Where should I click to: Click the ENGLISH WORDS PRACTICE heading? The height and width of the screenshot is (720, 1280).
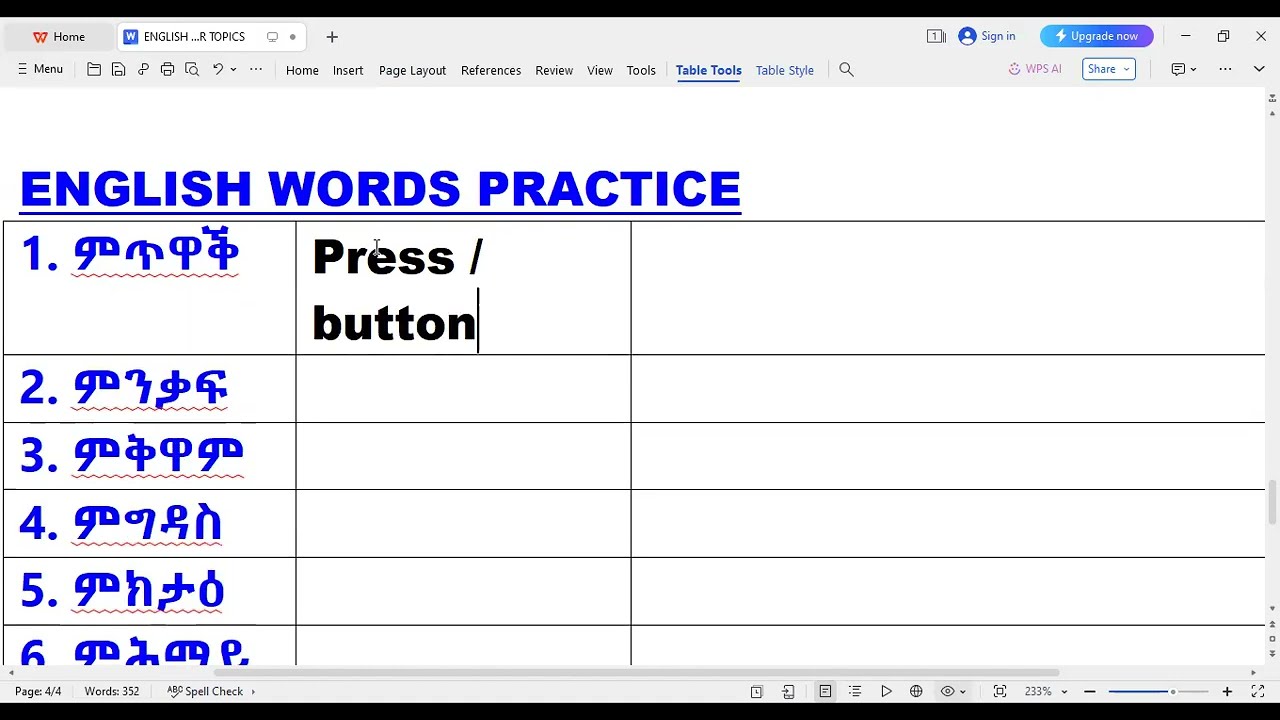pyautogui.click(x=380, y=189)
